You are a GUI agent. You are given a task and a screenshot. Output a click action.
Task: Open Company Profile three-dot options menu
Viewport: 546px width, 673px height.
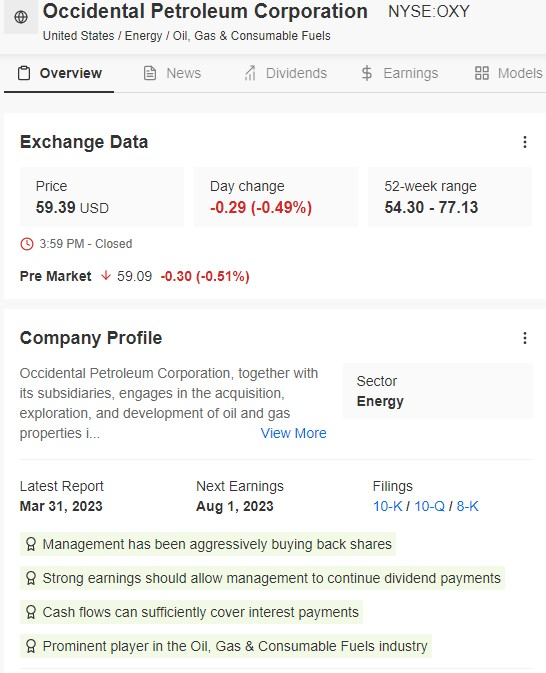pos(525,338)
